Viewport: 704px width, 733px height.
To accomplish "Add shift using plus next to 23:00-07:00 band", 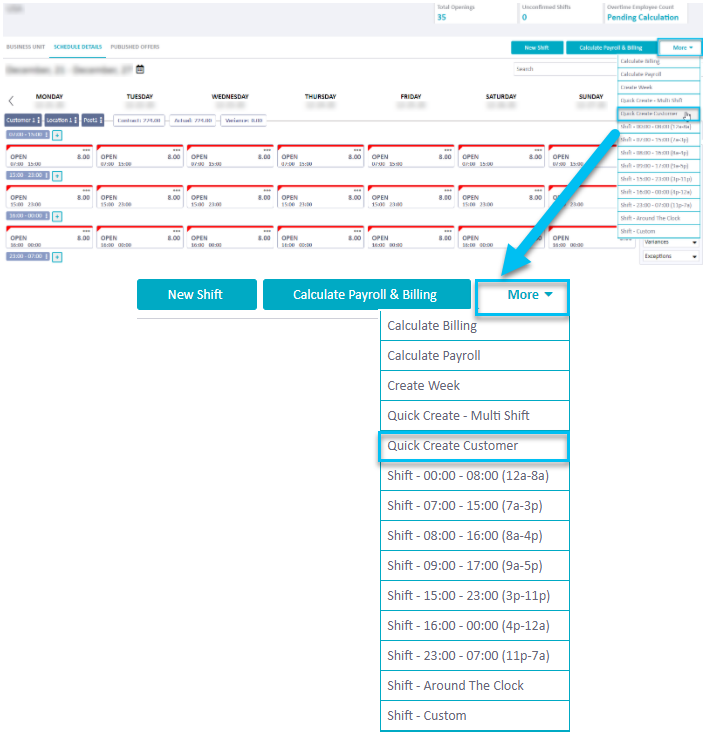I will (57, 257).
